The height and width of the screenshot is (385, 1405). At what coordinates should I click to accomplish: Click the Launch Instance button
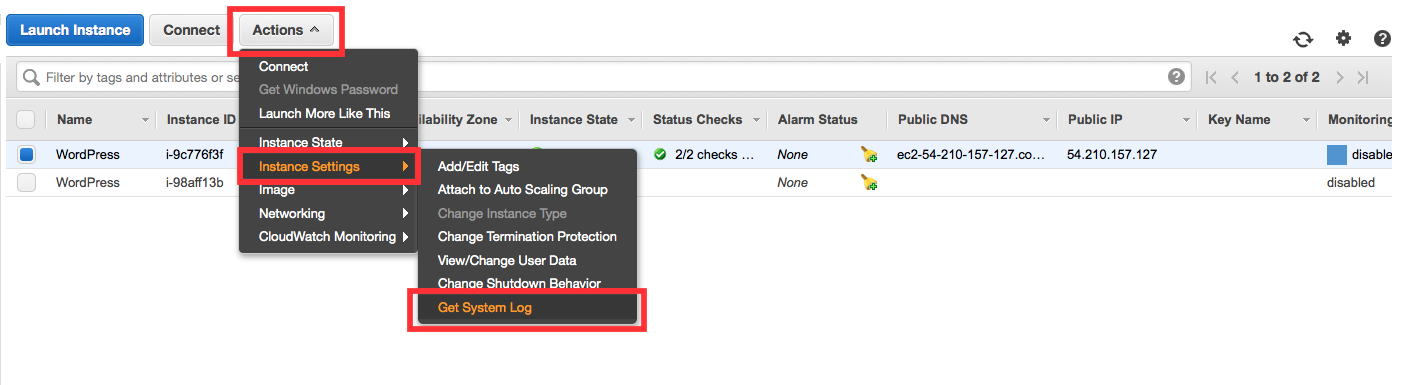tap(75, 30)
